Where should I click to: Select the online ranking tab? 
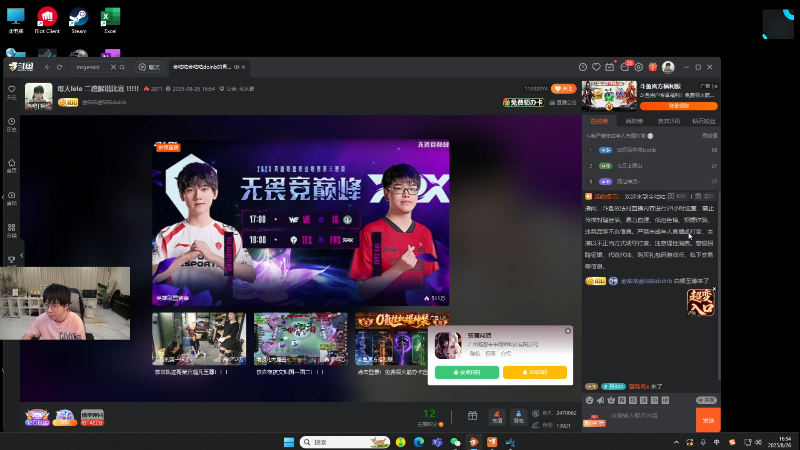(x=599, y=121)
